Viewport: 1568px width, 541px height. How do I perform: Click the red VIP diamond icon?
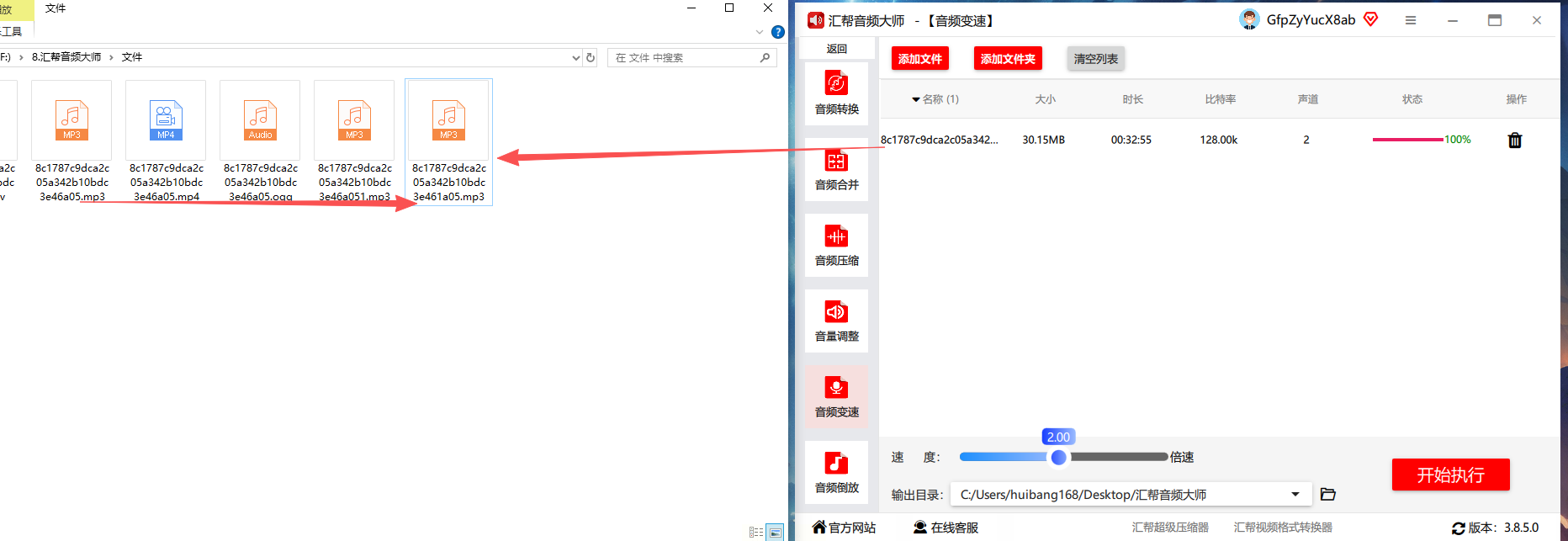click(x=1371, y=19)
